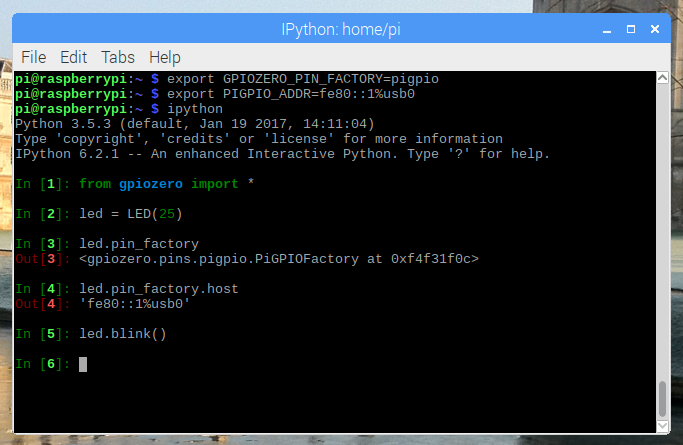Minimize the IPython terminal window
This screenshot has height=445, width=683.
(607, 30)
